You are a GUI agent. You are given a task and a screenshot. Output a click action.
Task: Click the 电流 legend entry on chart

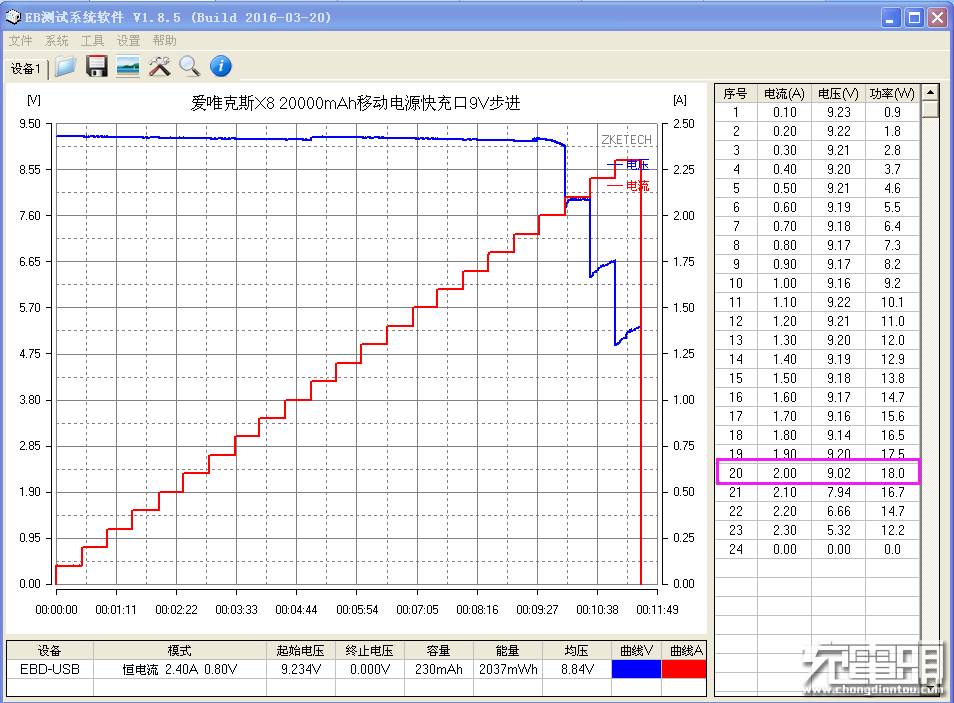coord(628,186)
